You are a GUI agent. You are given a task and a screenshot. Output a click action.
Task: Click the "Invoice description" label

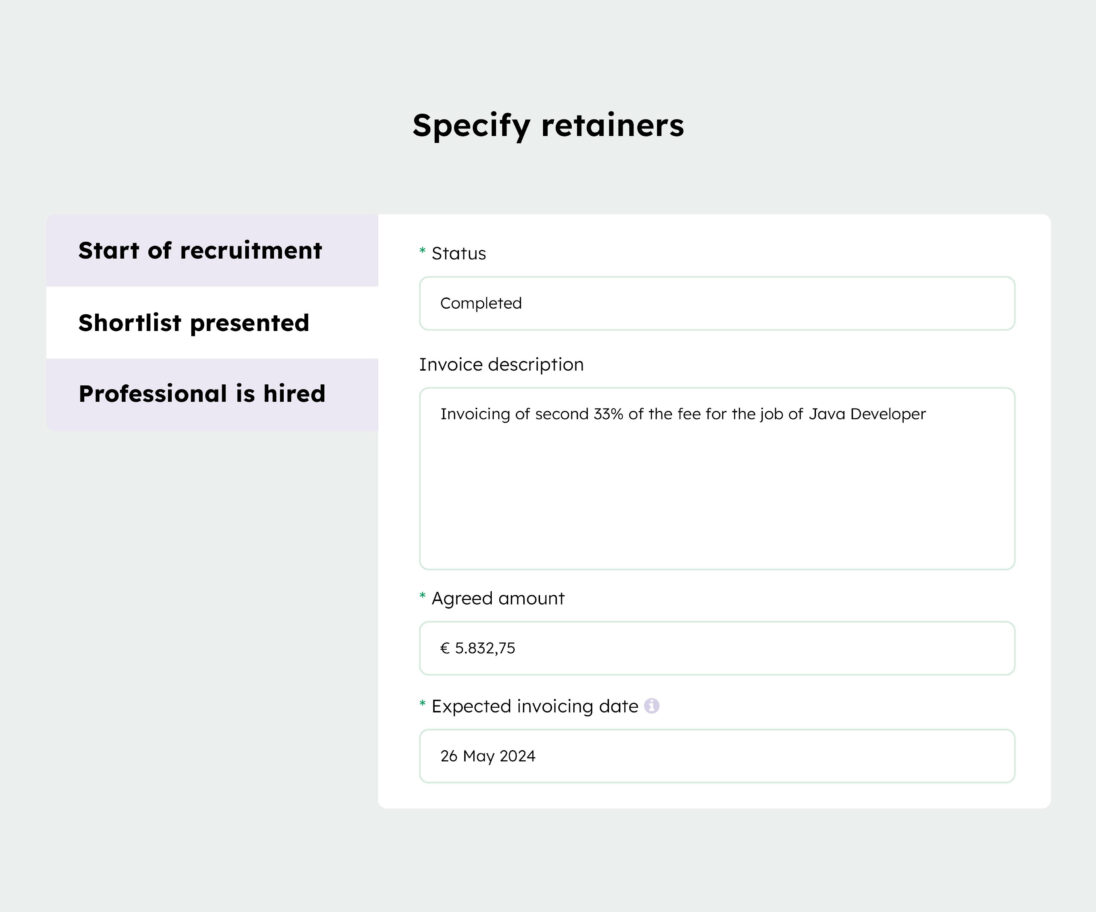[x=502, y=364]
